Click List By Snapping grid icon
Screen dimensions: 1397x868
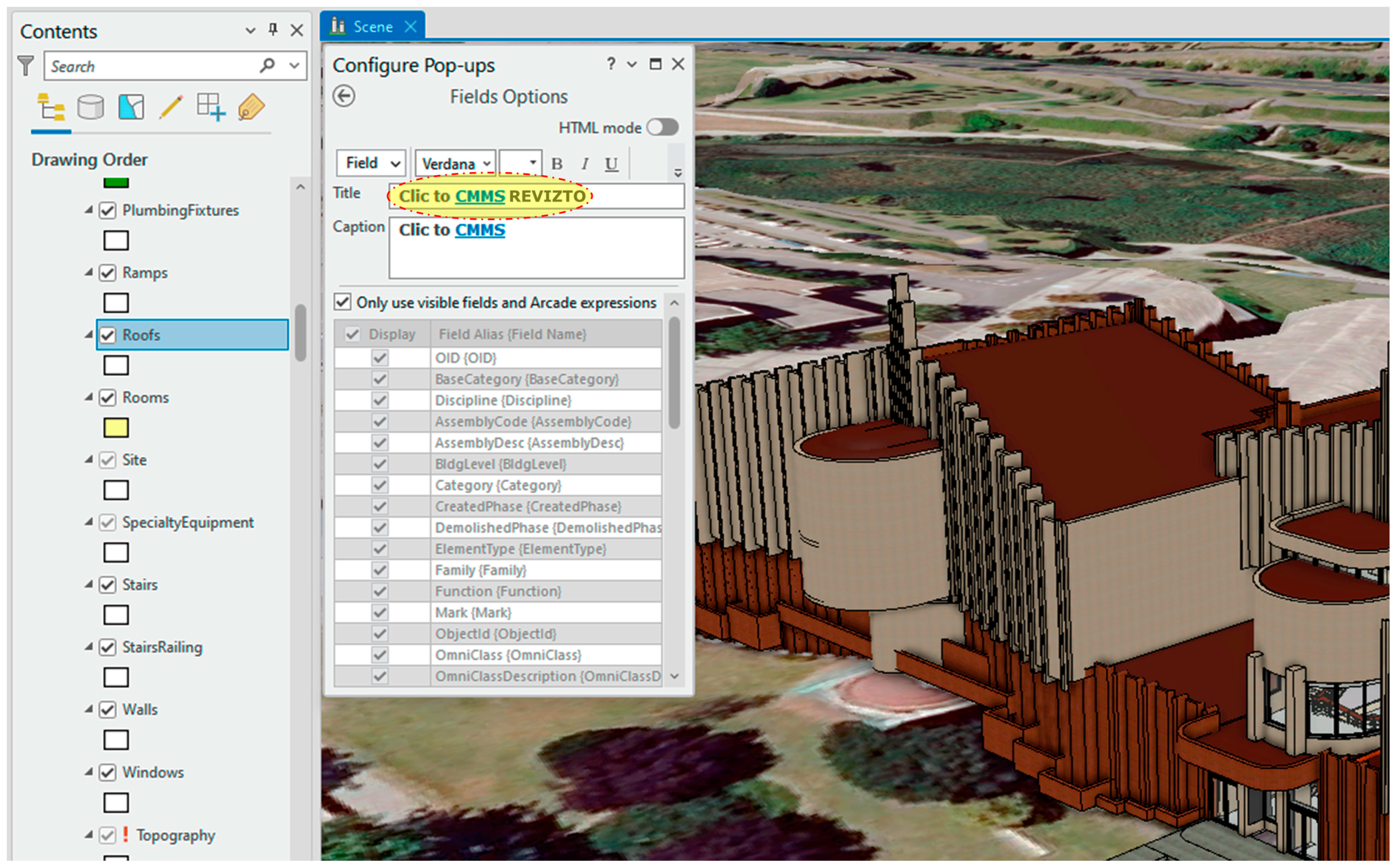tap(210, 107)
